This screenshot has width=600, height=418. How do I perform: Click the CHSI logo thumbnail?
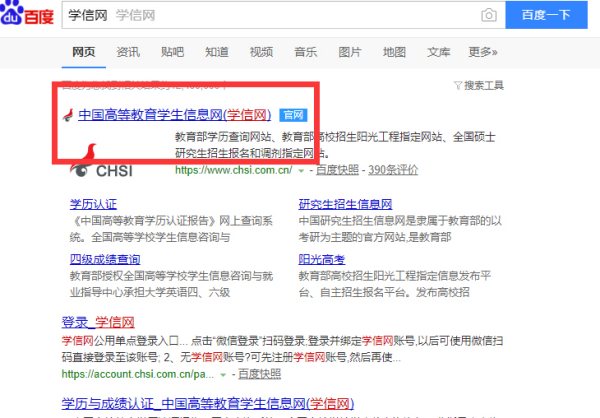coord(101,162)
